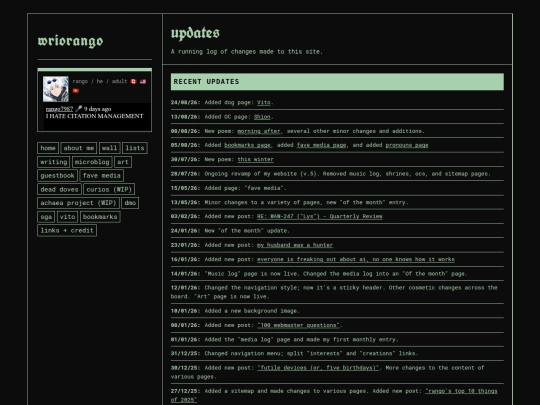This screenshot has height=405, width=540.
Task: Click the RECENT UPDATES header bar
Action: tap(337, 82)
